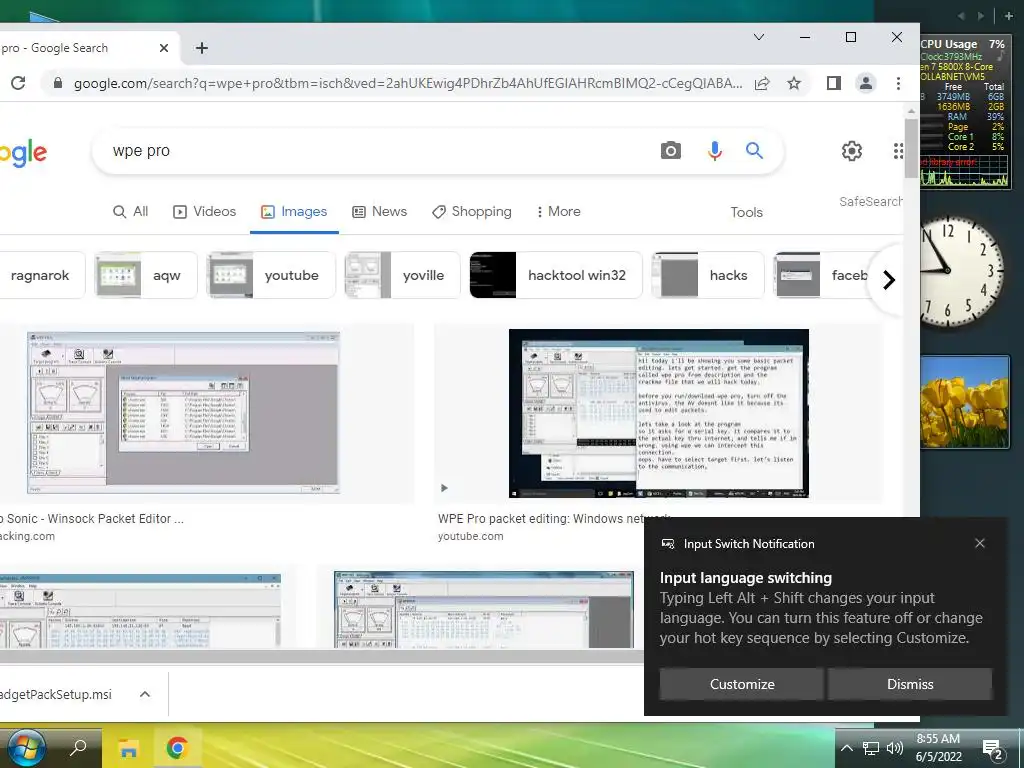Open the WPE gauge window image in second row
The width and height of the screenshot is (1024, 768).
click(x=483, y=609)
